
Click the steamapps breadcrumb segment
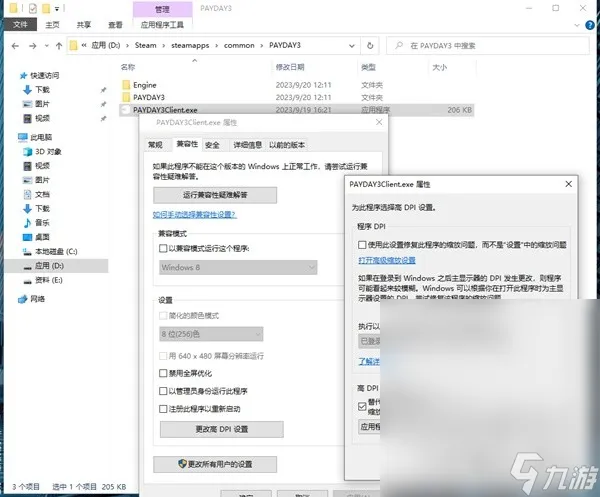[x=190, y=46]
